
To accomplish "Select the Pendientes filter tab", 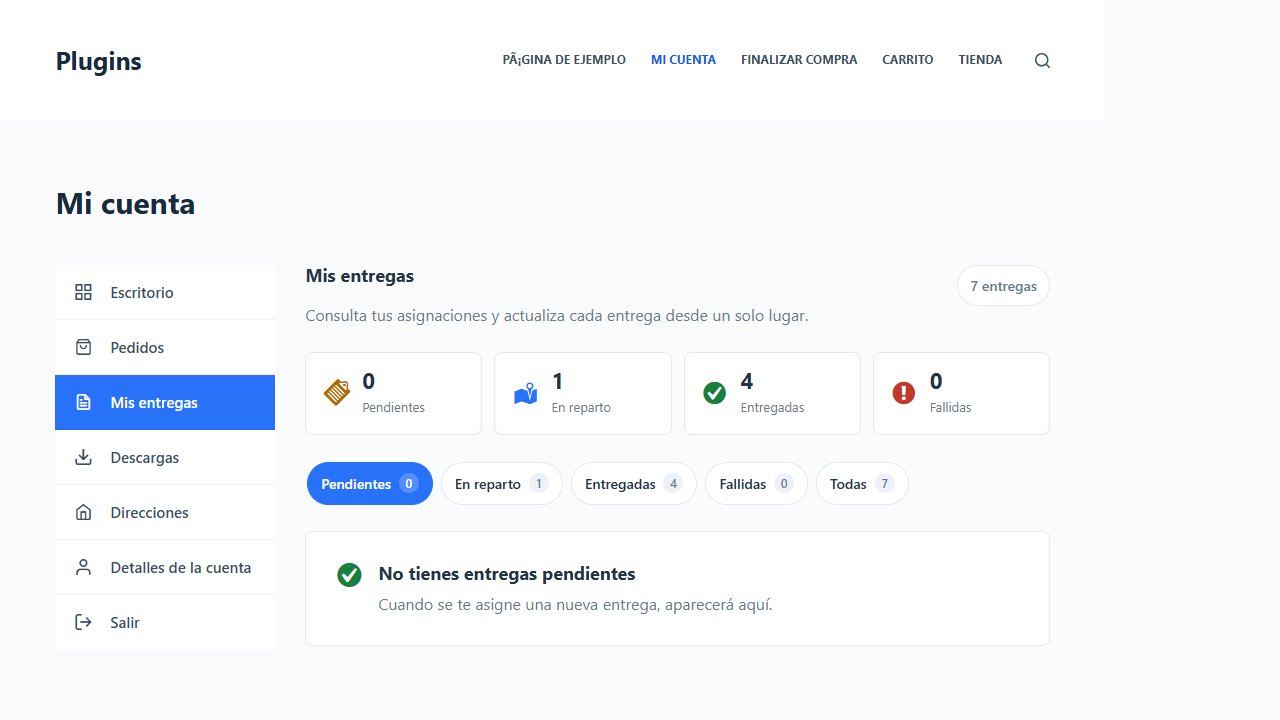I will (x=370, y=484).
